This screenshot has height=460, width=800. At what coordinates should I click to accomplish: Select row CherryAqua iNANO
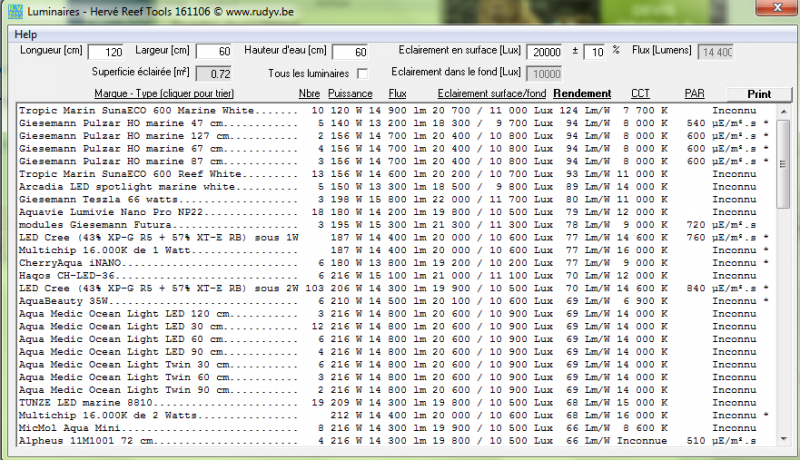(x=396, y=263)
